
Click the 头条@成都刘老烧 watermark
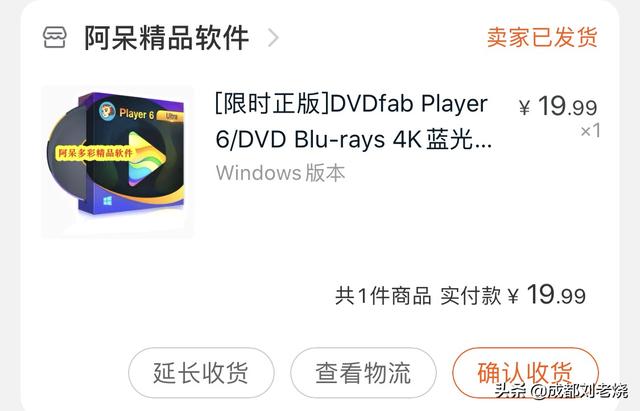[x=561, y=391]
